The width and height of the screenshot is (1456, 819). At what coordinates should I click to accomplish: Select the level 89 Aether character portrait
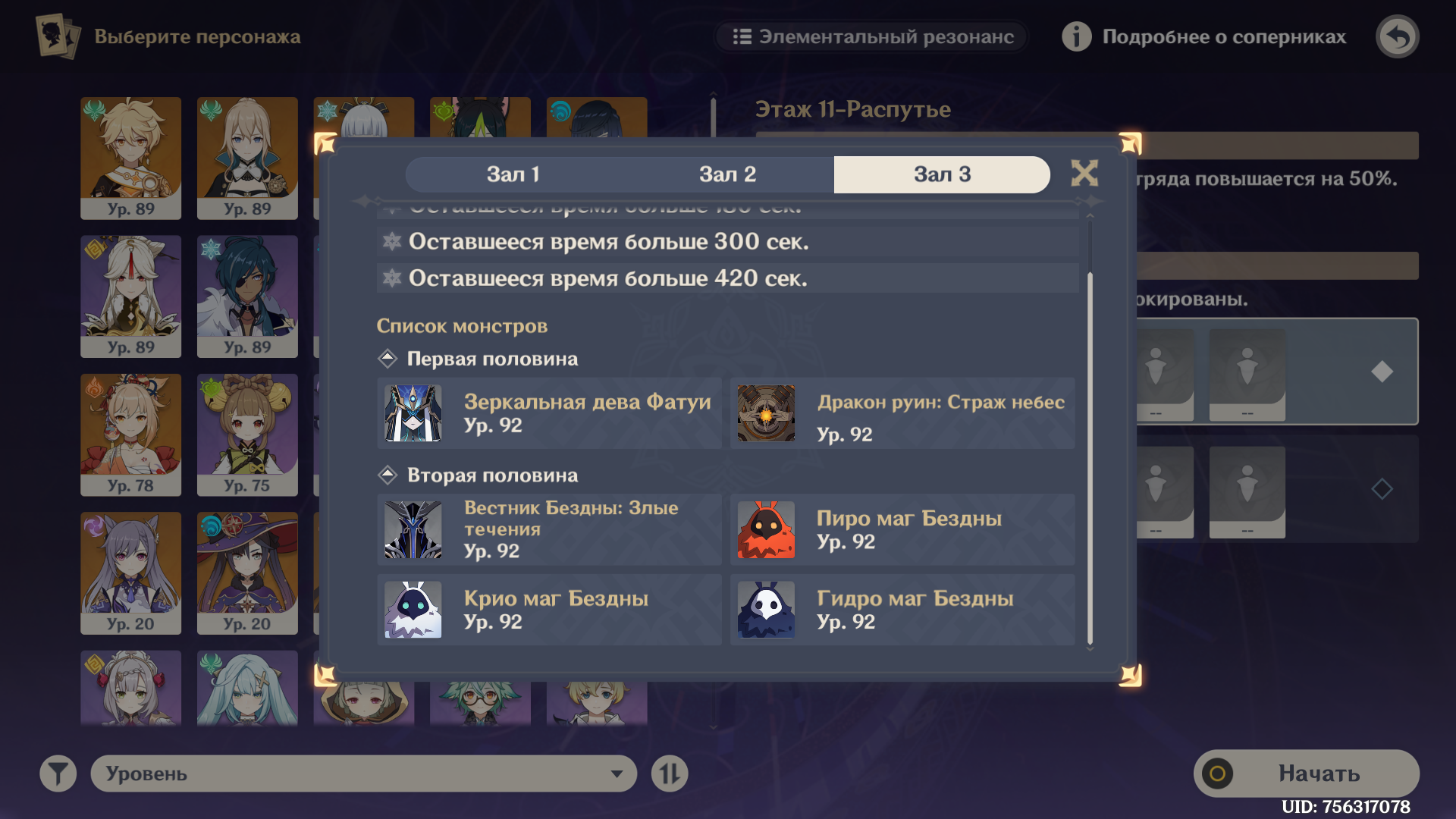pos(131,158)
